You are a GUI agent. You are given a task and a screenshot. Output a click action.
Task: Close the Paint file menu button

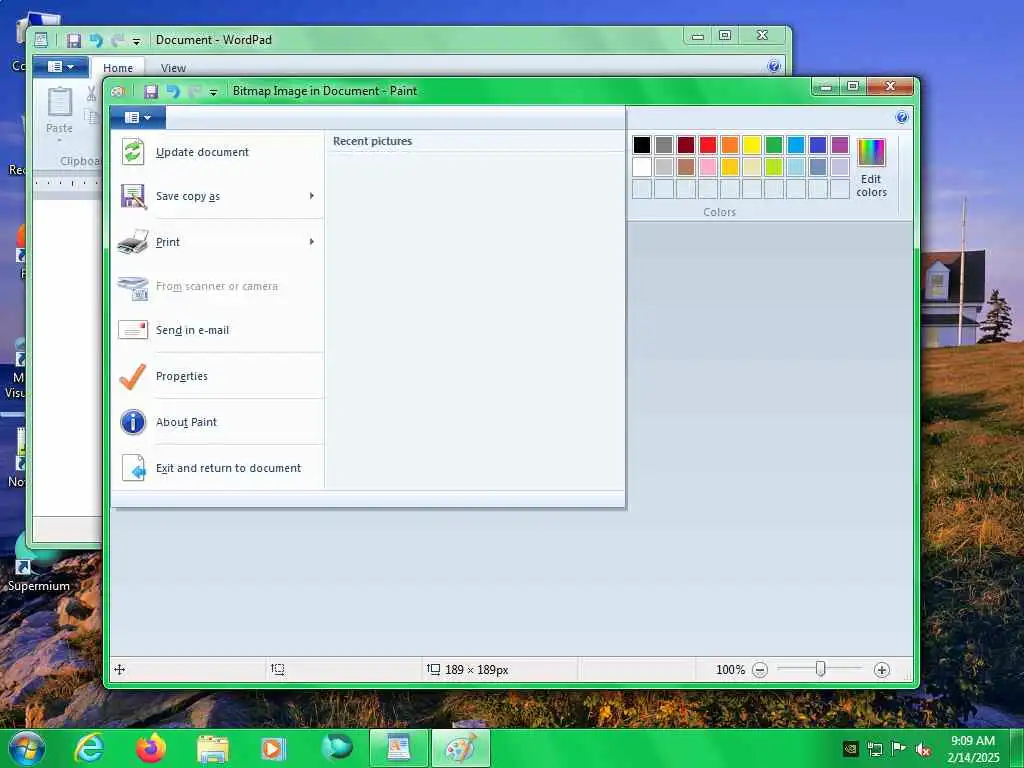138,118
